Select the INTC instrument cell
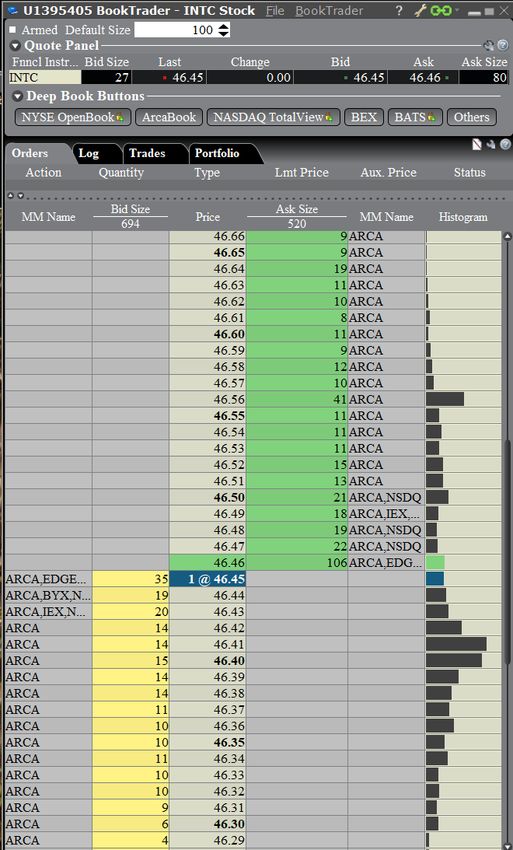513x850 pixels. (45, 78)
